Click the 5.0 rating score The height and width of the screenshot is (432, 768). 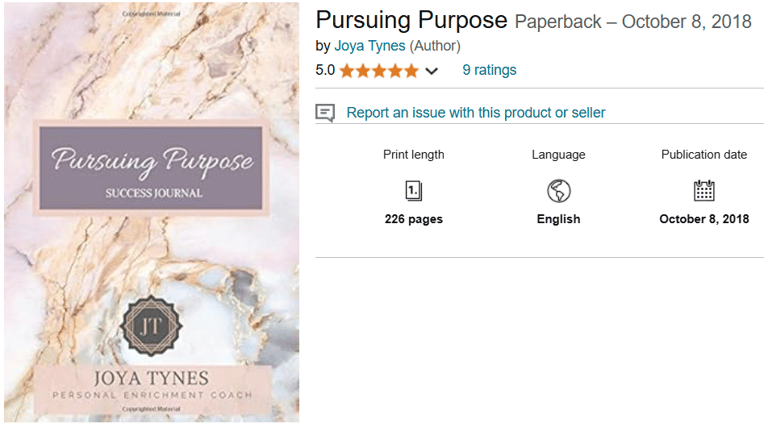point(325,70)
